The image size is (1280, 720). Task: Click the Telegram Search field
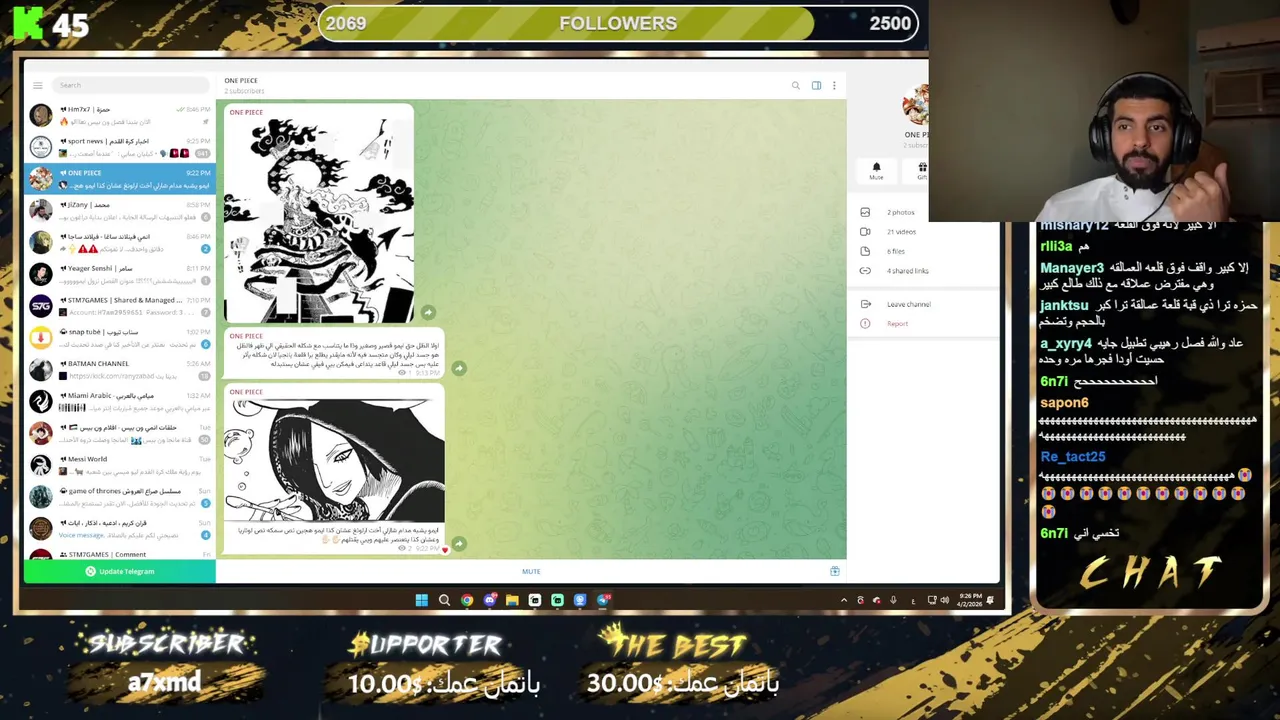click(x=130, y=85)
